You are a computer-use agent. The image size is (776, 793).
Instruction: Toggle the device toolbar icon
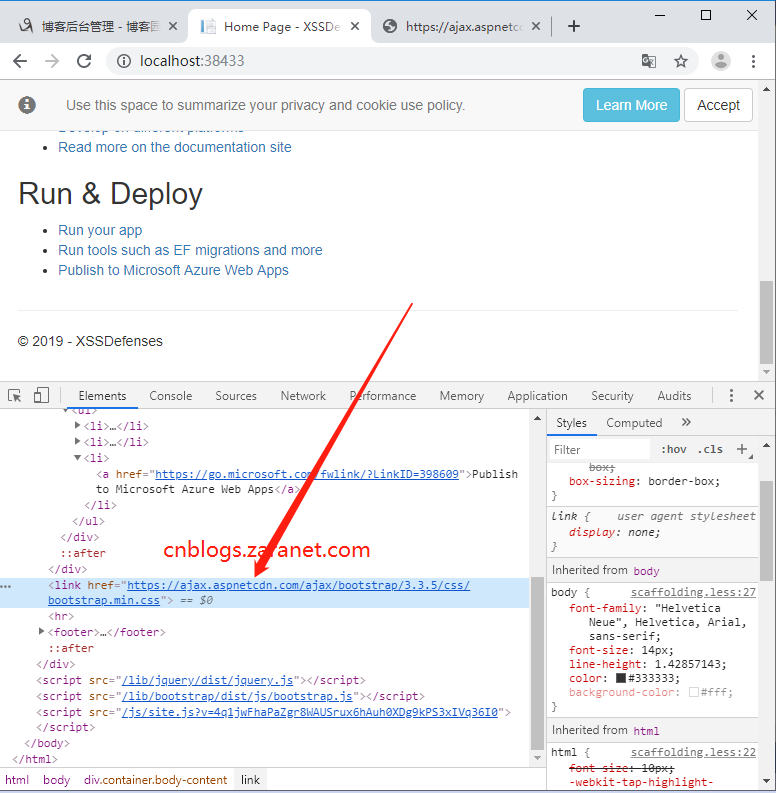41,395
